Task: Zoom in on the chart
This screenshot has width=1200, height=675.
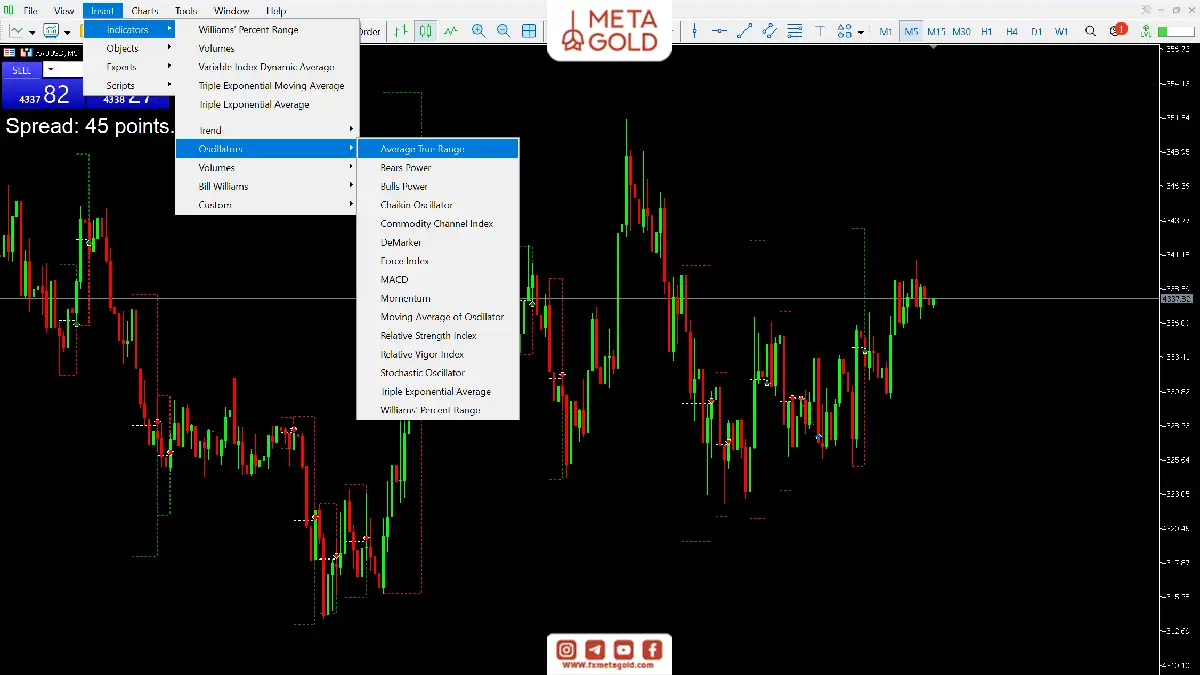Action: (x=478, y=31)
